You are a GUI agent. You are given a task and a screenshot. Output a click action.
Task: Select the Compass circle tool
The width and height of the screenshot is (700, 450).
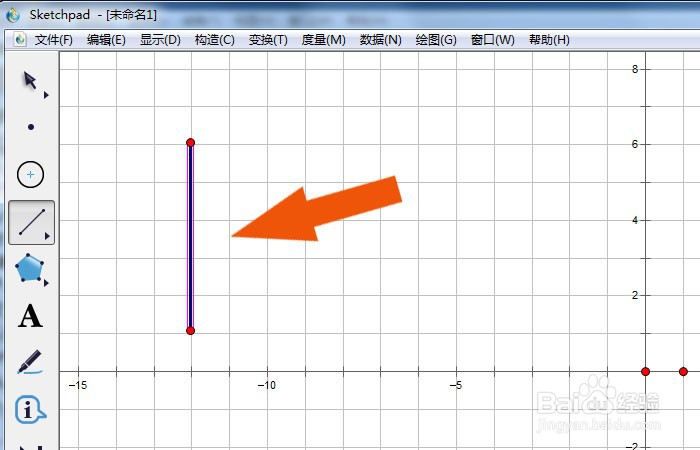tap(30, 175)
